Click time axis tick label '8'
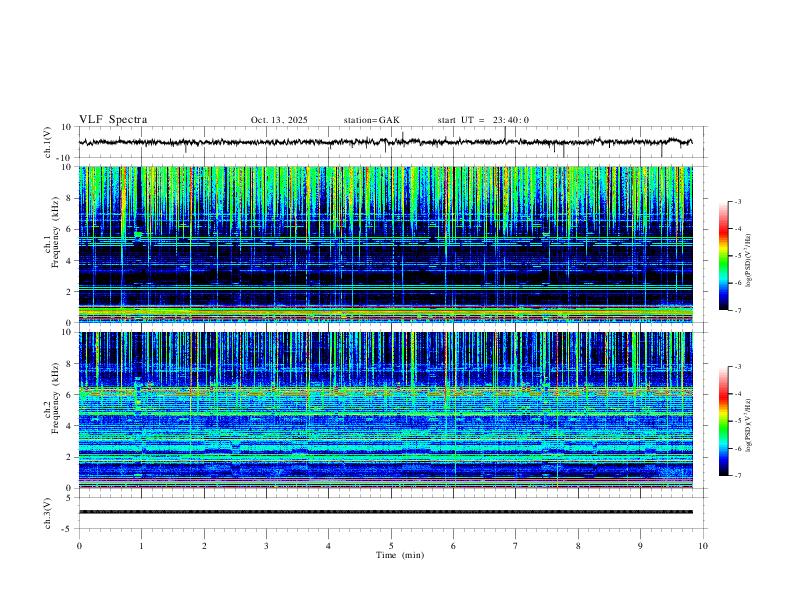 pyautogui.click(x=578, y=546)
